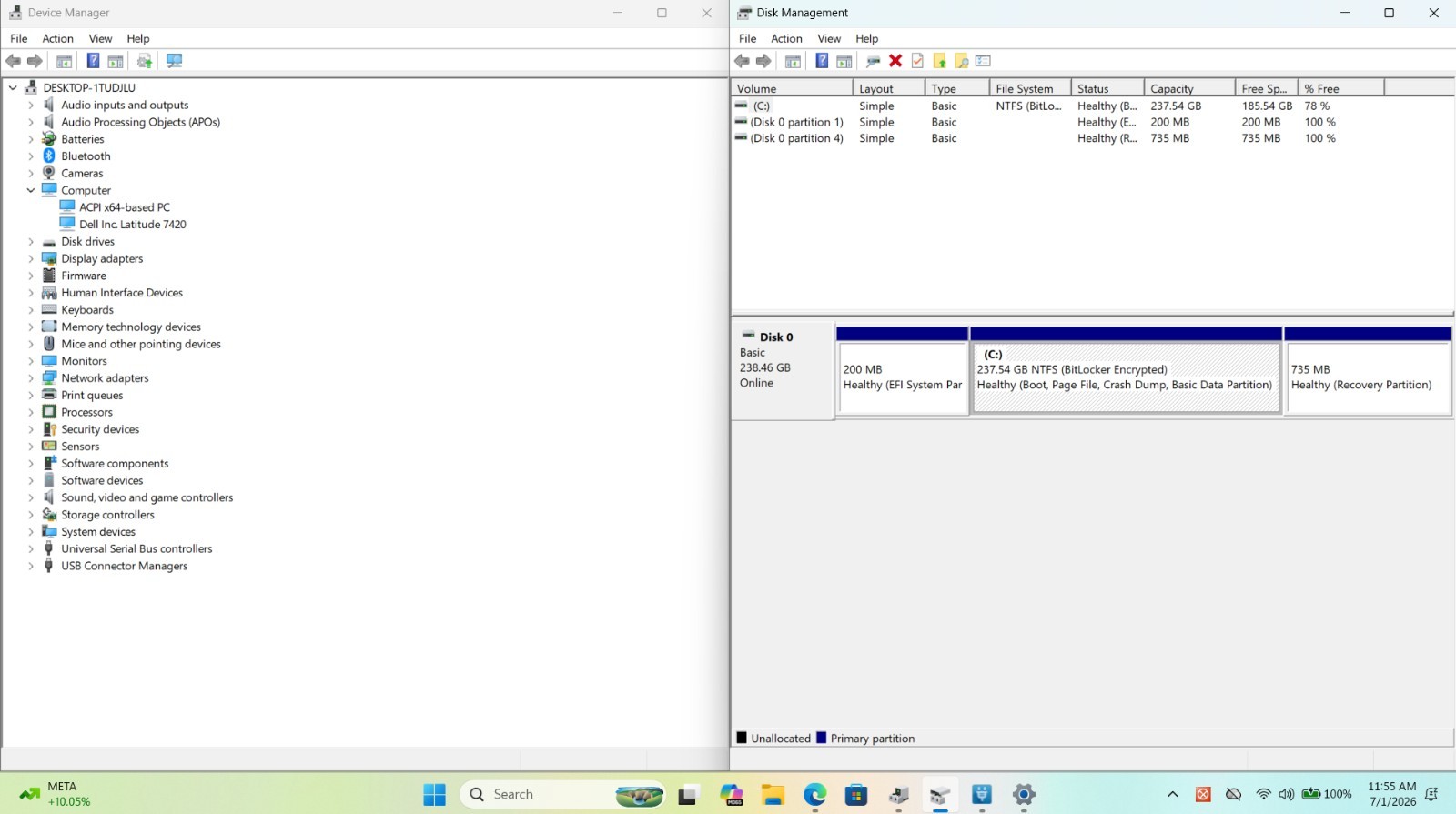Click the red X delete icon
This screenshot has width=1456, height=814.
tap(895, 61)
